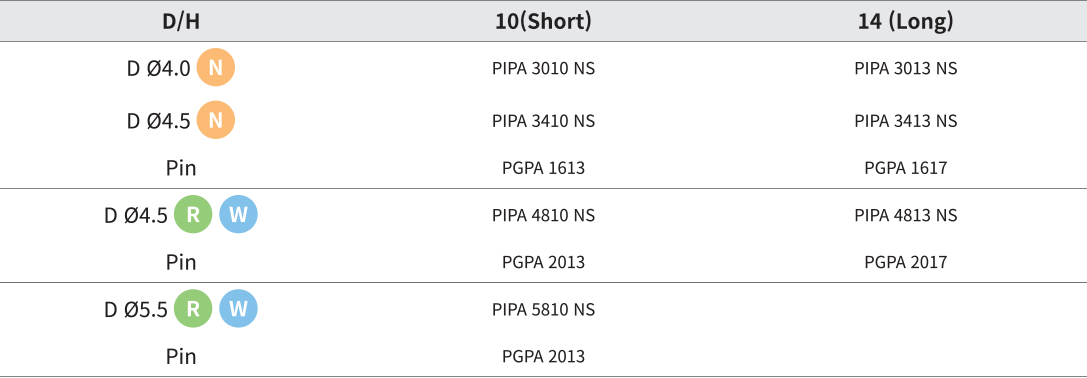Click the orange N badge beside D Ø4.0
Screen dimensions: 1087x378
click(x=216, y=68)
